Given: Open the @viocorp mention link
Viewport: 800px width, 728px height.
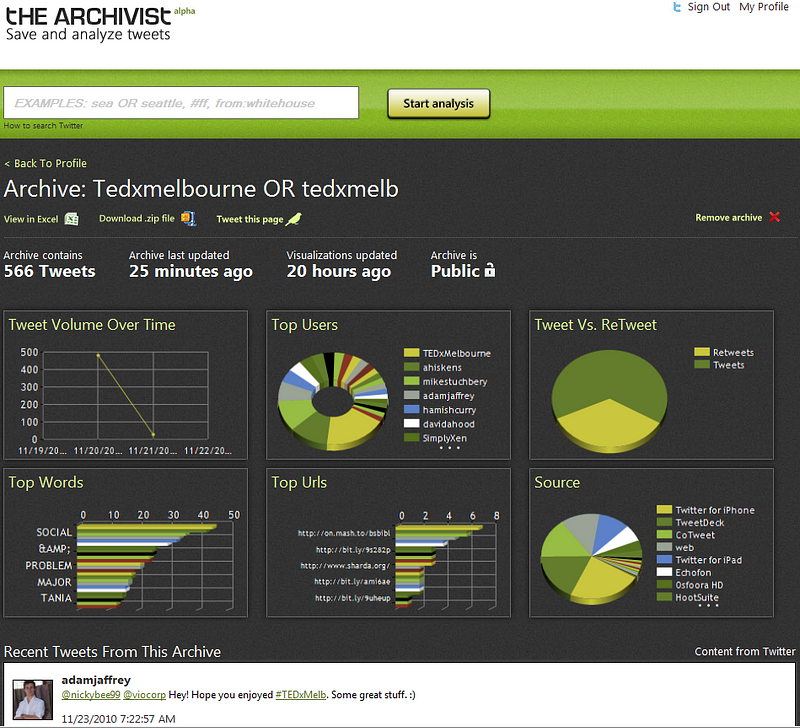Looking at the screenshot, I should (x=144, y=695).
